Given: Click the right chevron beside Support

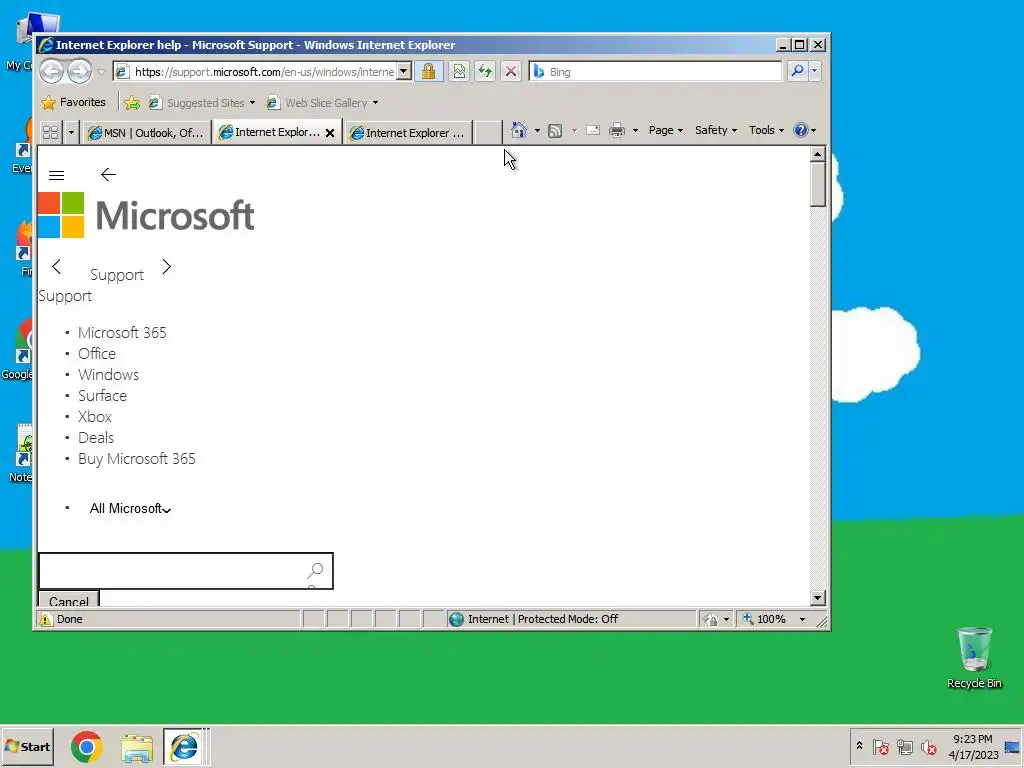Looking at the screenshot, I should (x=167, y=266).
